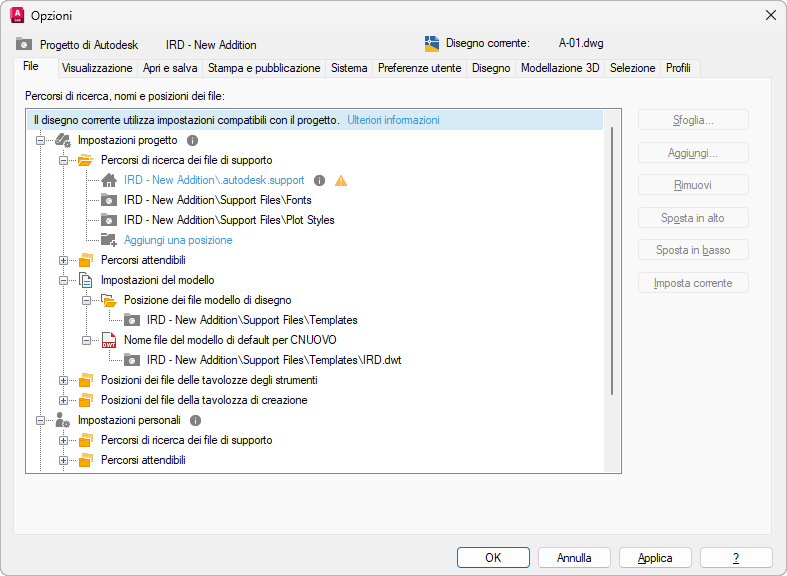The image size is (787, 576).
Task: Collapse the Impostazioni del modello node
Action: tap(63, 280)
